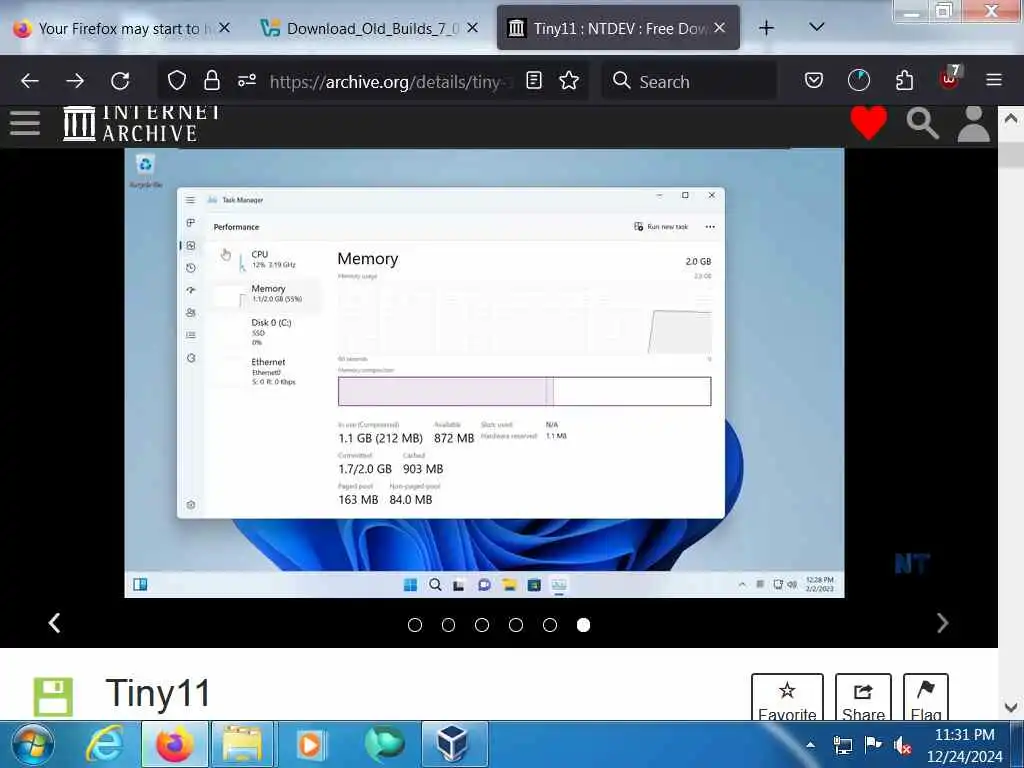Select sixth carousel dot

(x=584, y=625)
